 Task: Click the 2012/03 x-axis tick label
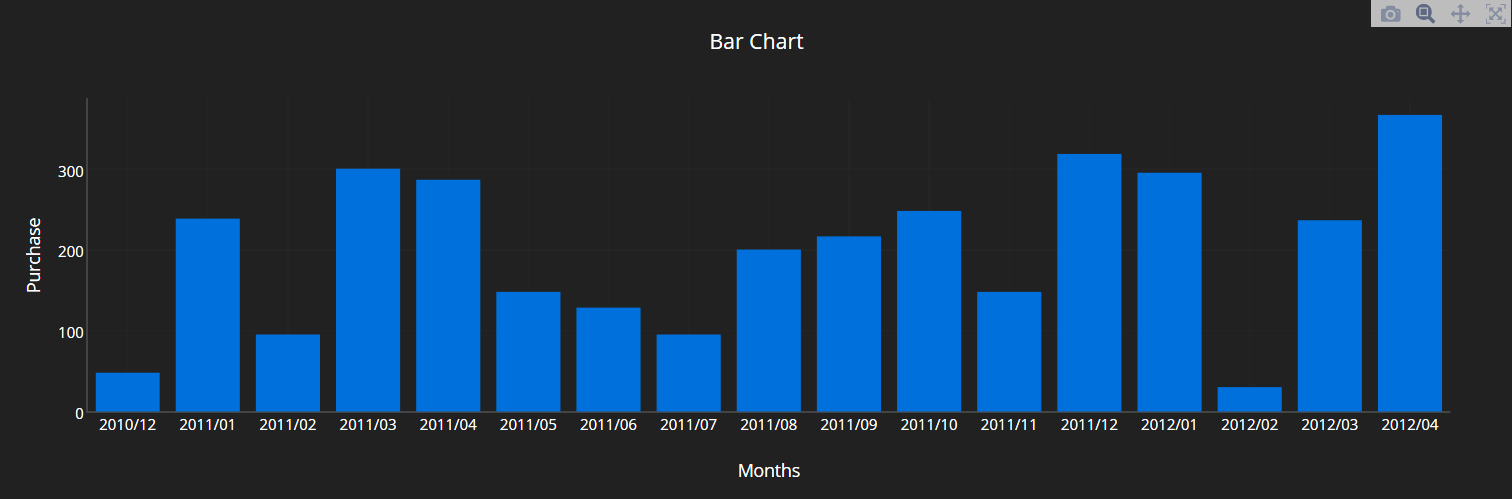(1329, 425)
